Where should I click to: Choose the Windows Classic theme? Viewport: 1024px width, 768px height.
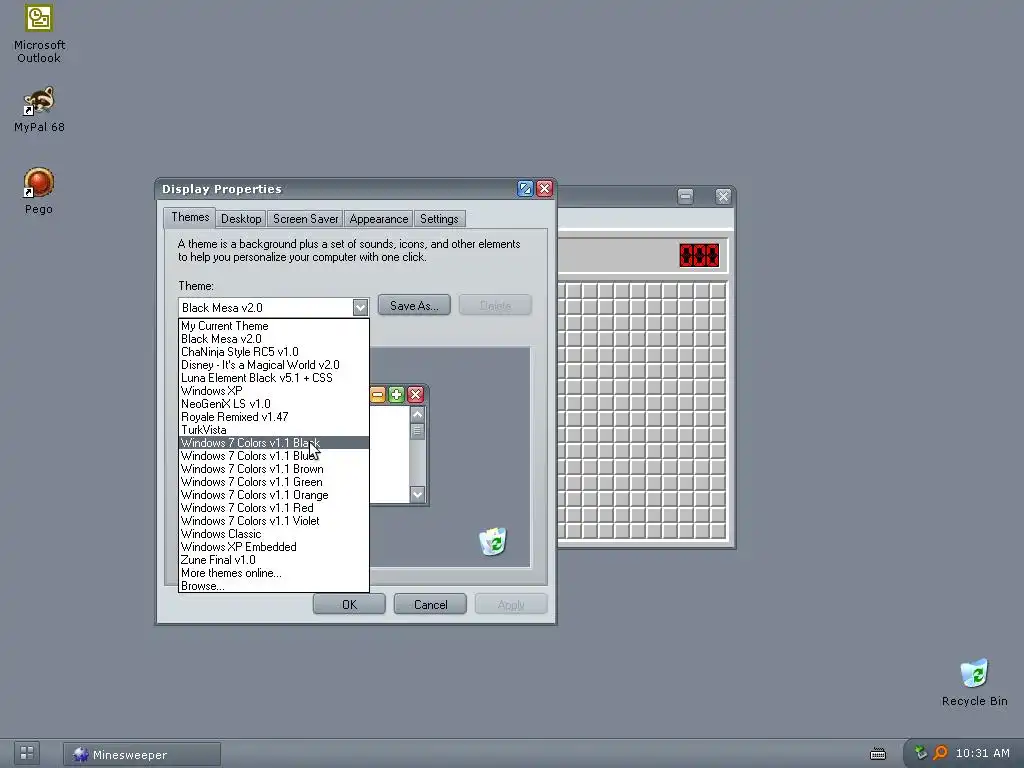coord(274,534)
